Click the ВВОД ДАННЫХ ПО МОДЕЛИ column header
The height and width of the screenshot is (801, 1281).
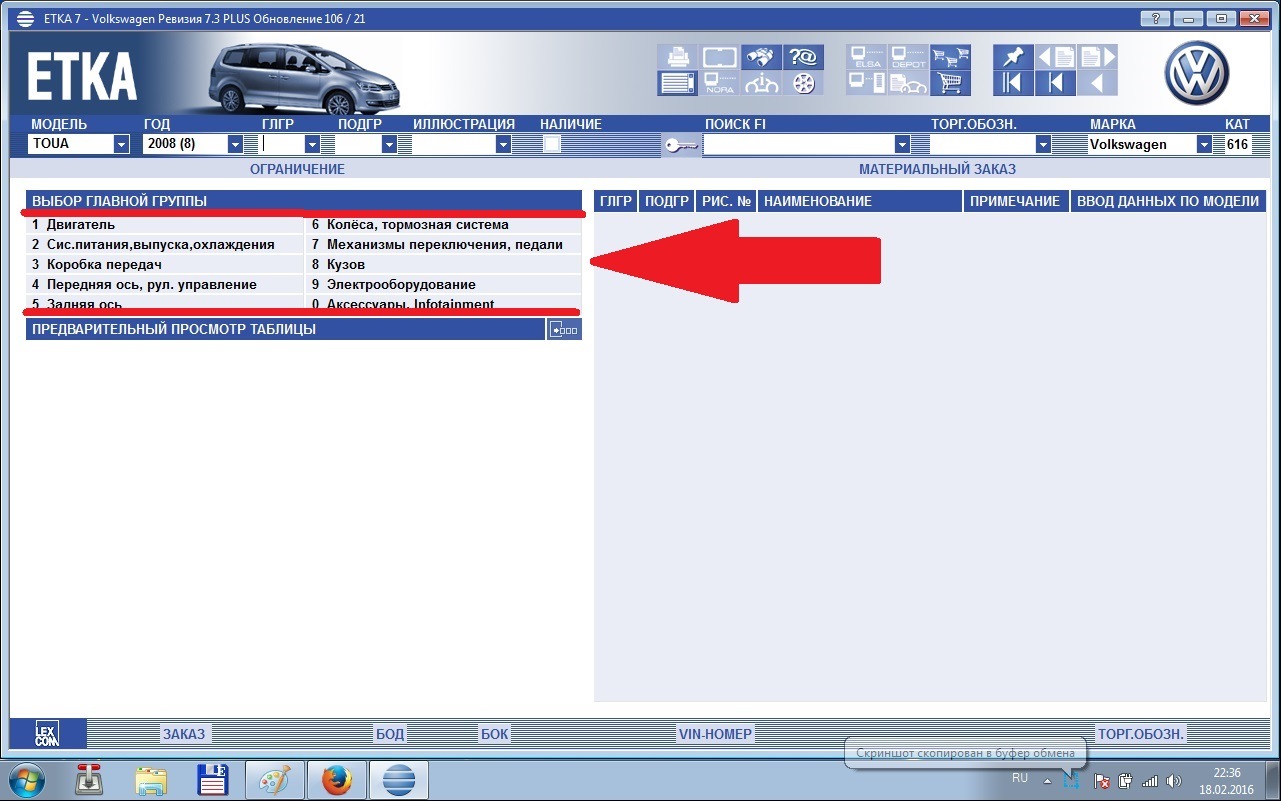1168,201
